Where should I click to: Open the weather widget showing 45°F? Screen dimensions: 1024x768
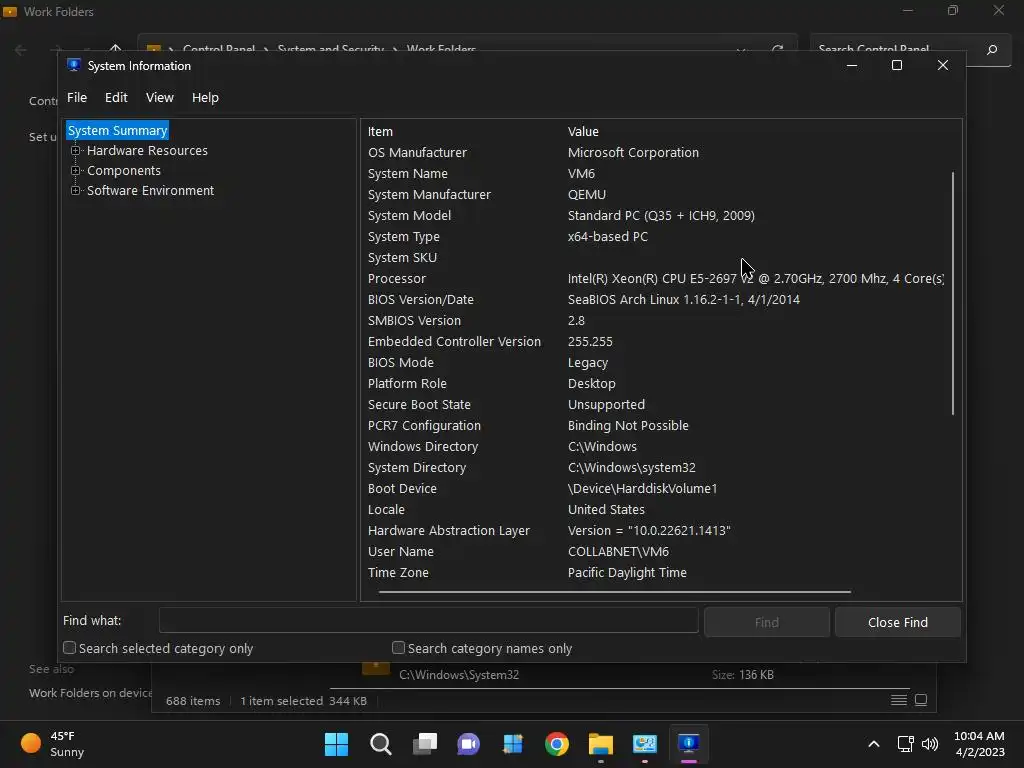54,744
